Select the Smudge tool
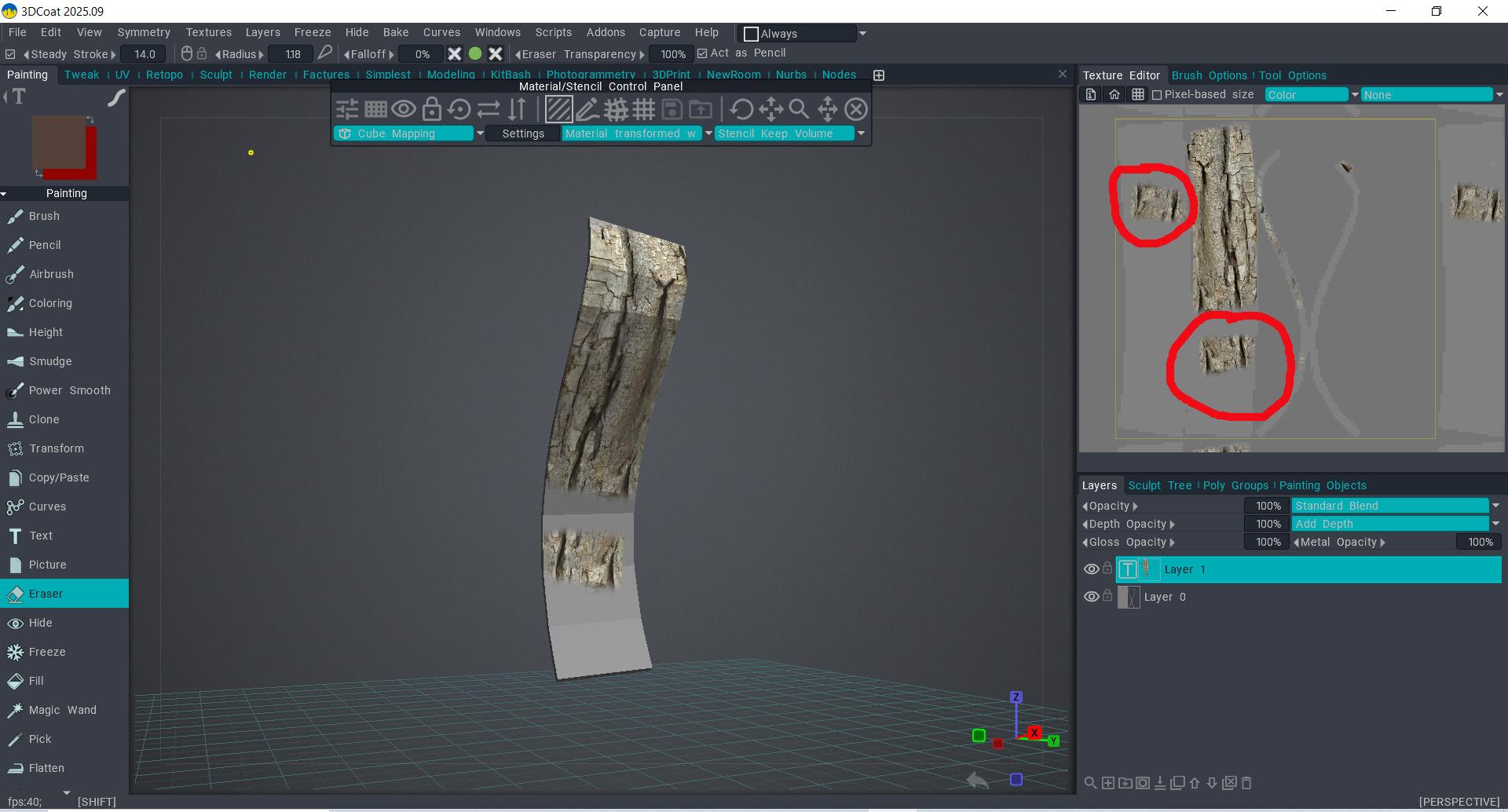Screen dimensions: 1508x812 coord(50,361)
